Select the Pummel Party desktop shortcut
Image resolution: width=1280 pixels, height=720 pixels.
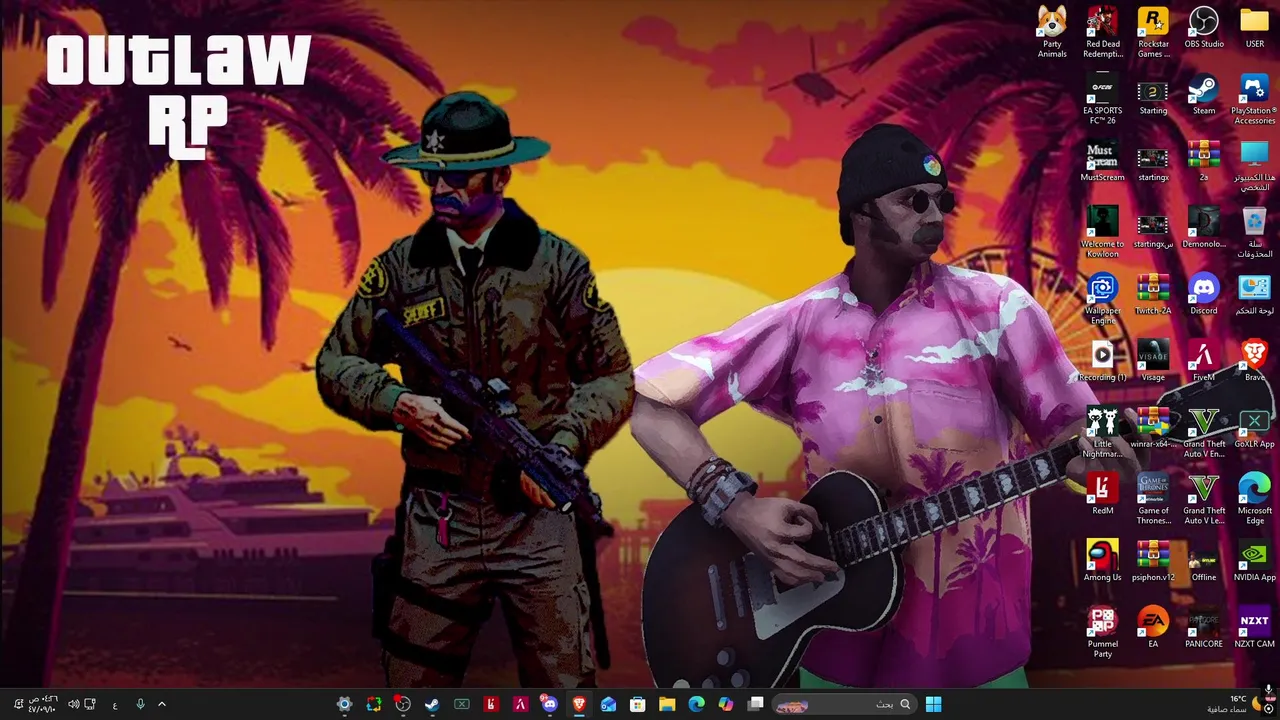[x=1103, y=633]
